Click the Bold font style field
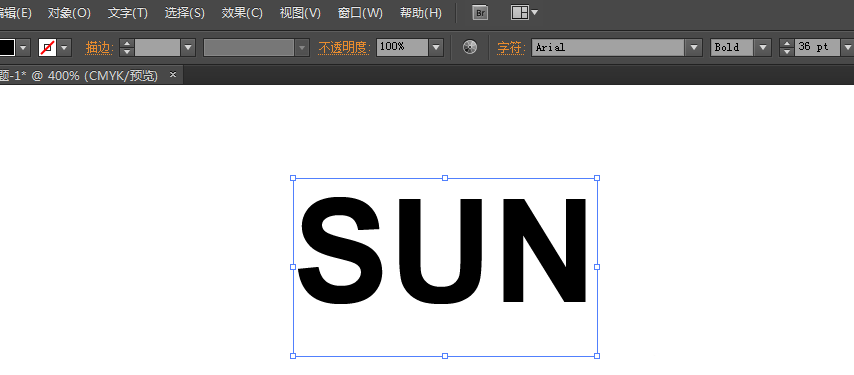Screen dimensions: 854x375 point(733,48)
